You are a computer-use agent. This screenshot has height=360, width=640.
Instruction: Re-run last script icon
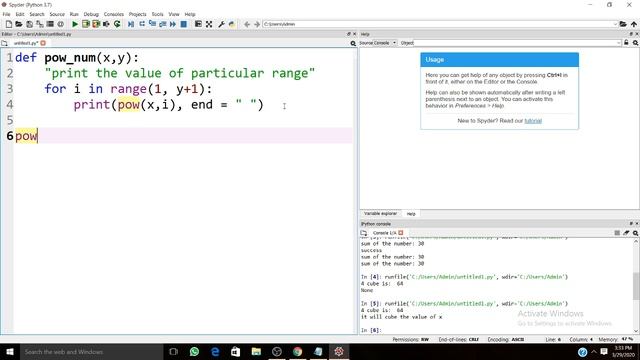pos(117,24)
